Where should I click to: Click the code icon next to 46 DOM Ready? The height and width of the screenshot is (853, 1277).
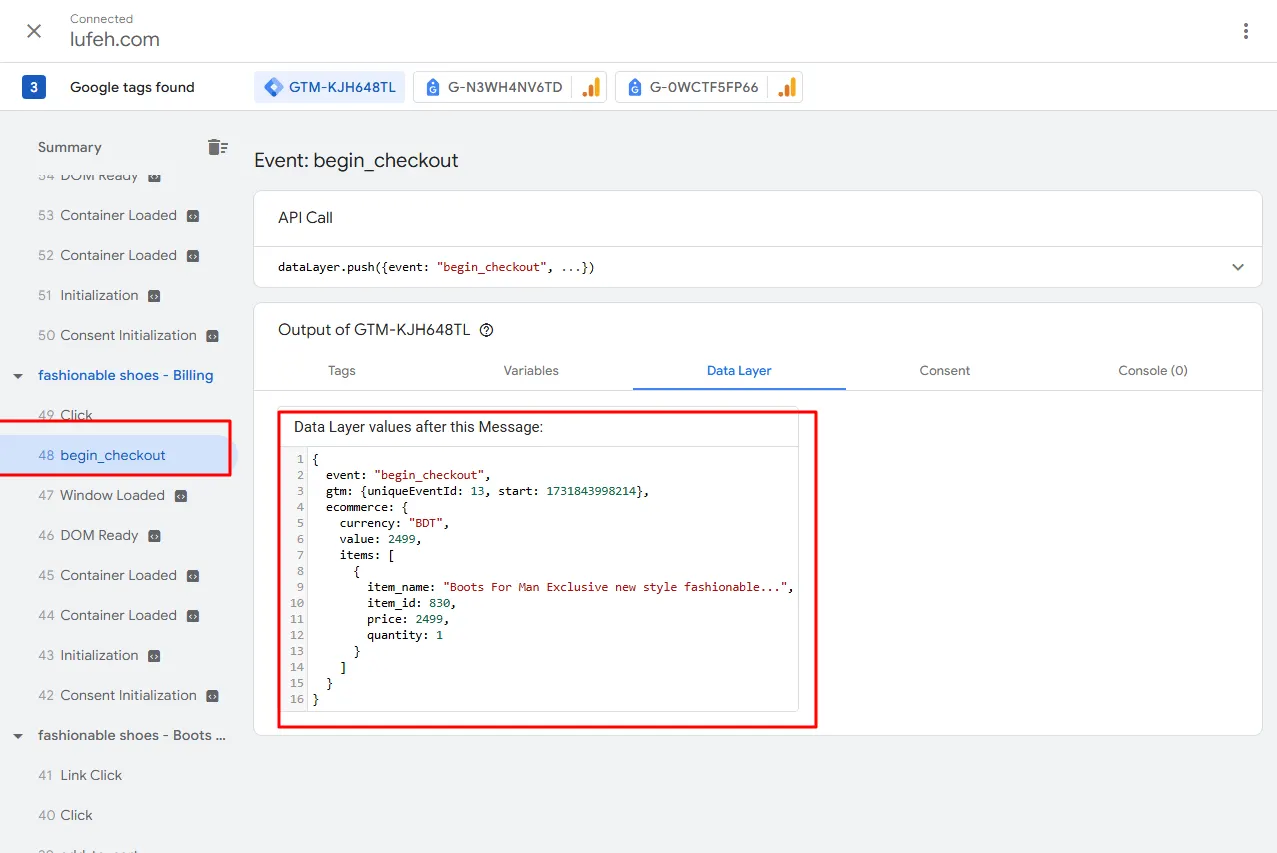[154, 536]
